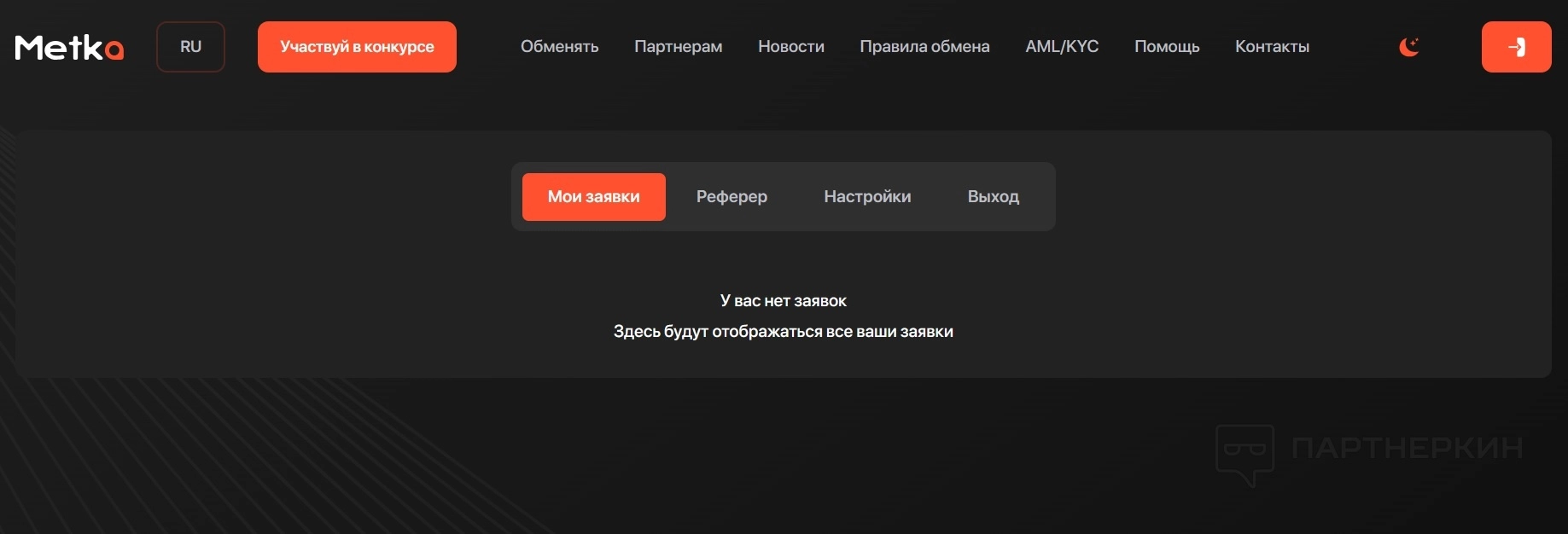Screen dimensions: 1568x534
Task: Click the Выход tab to log out
Action: [994, 197]
